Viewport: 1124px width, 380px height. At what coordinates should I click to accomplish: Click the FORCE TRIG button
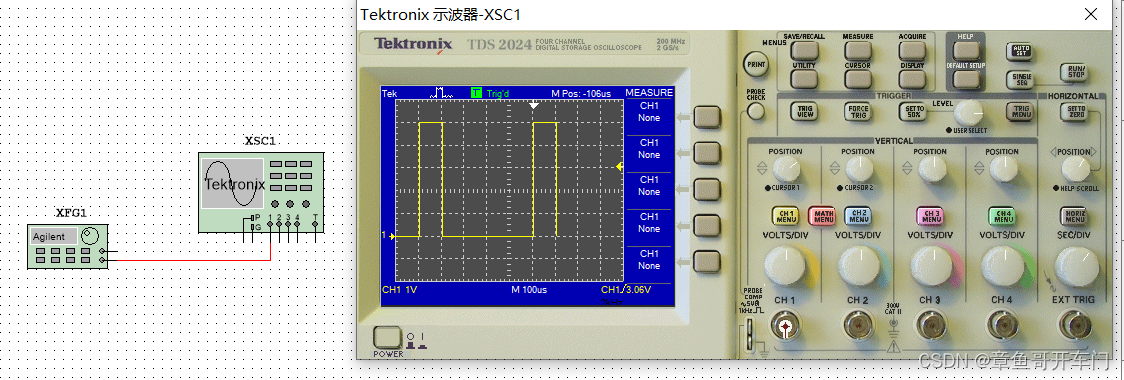(858, 111)
